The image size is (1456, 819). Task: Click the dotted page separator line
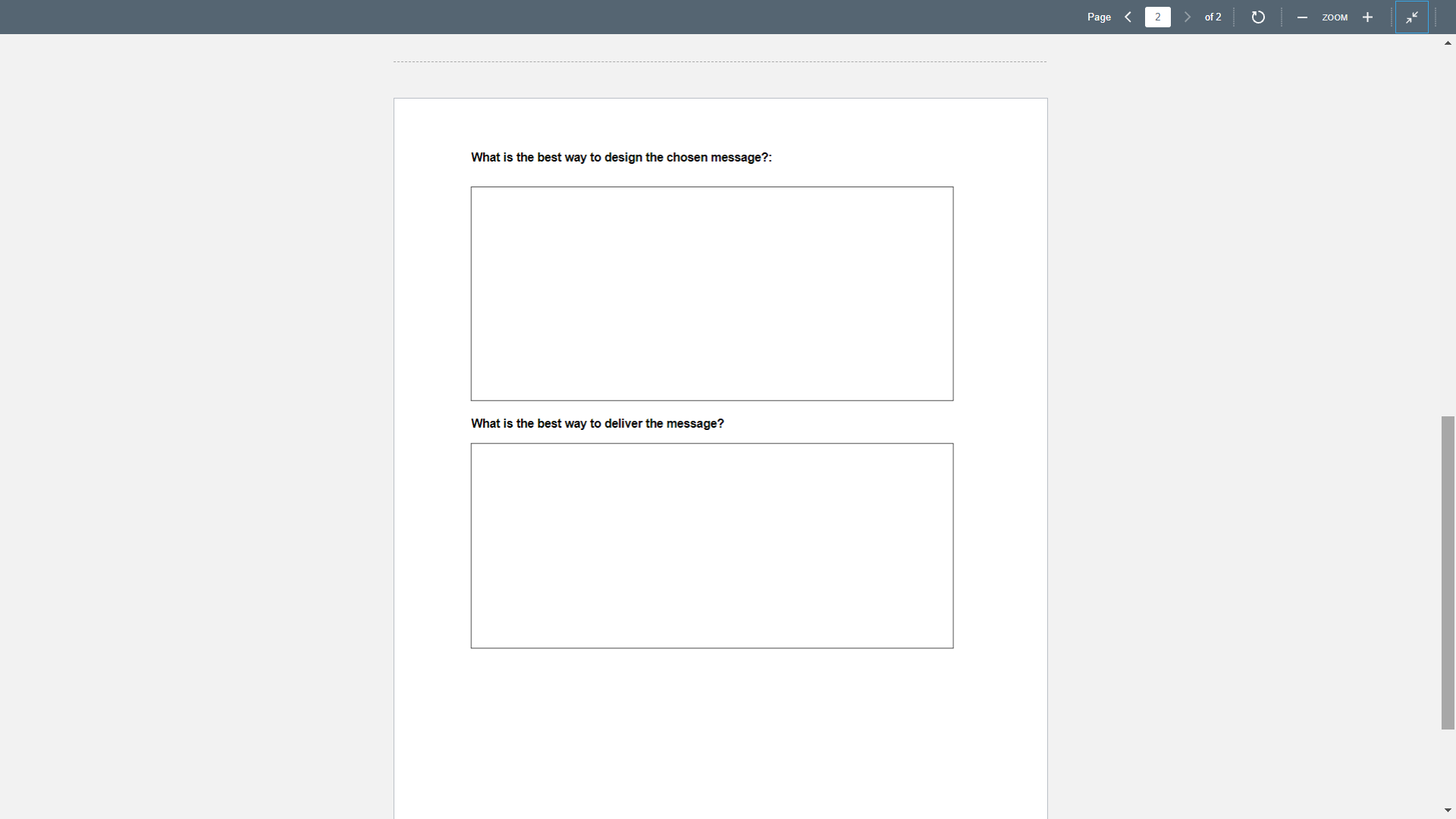coord(719,61)
